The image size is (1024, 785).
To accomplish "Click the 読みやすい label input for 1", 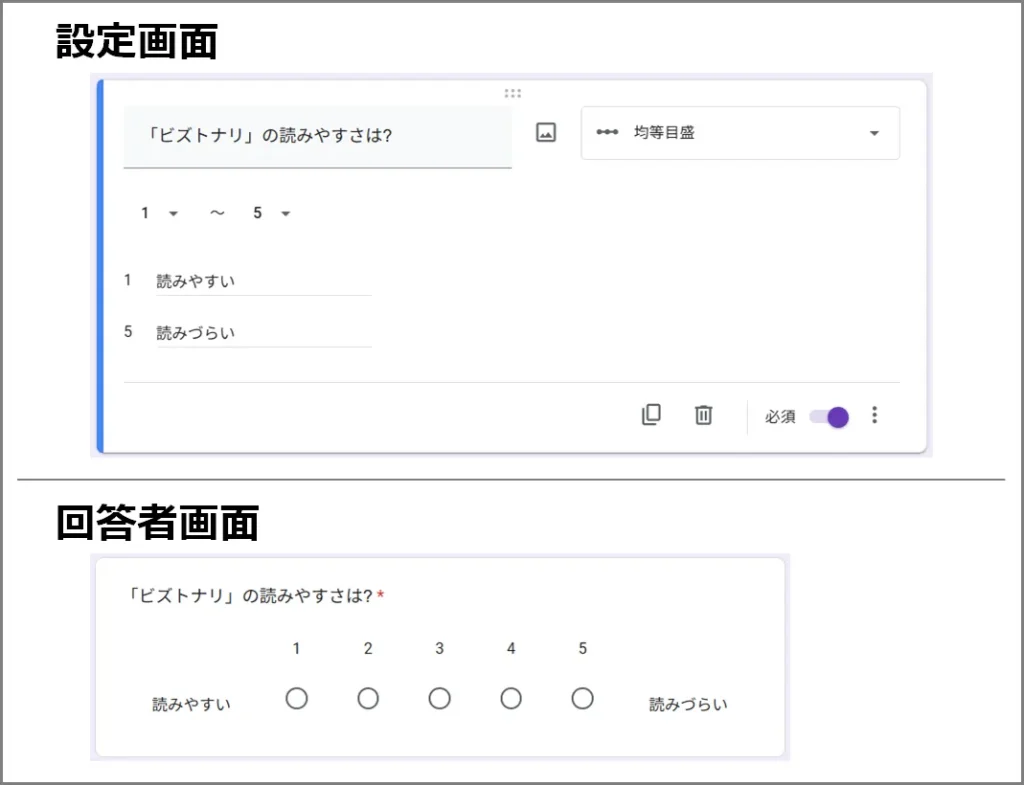I will click(262, 282).
